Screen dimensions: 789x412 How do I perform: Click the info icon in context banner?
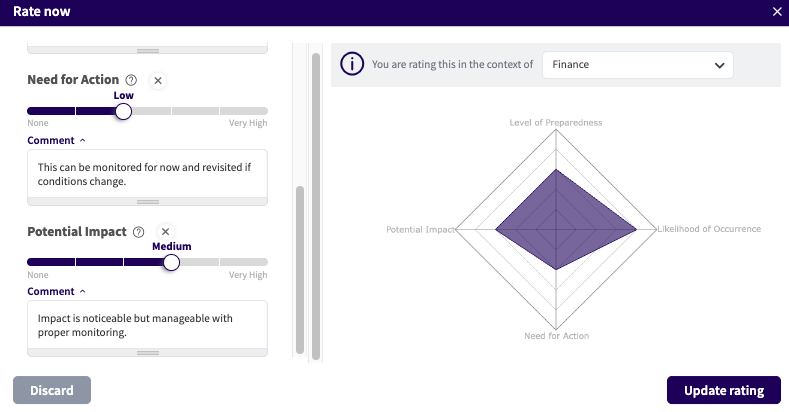coord(351,64)
